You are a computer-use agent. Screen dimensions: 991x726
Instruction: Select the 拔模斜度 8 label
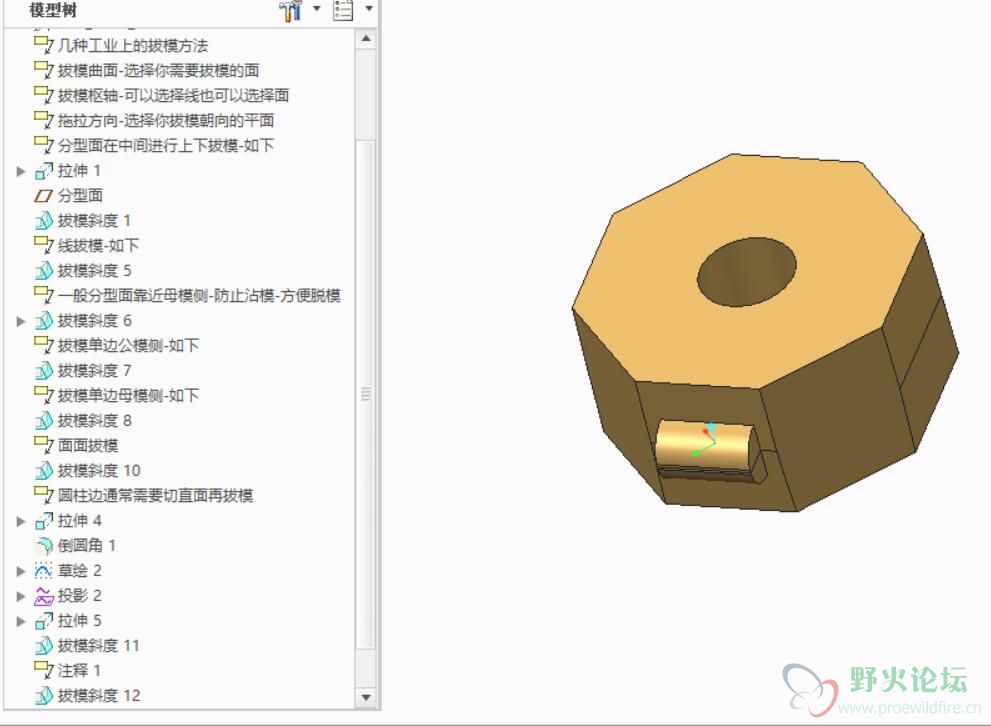[x=94, y=421]
